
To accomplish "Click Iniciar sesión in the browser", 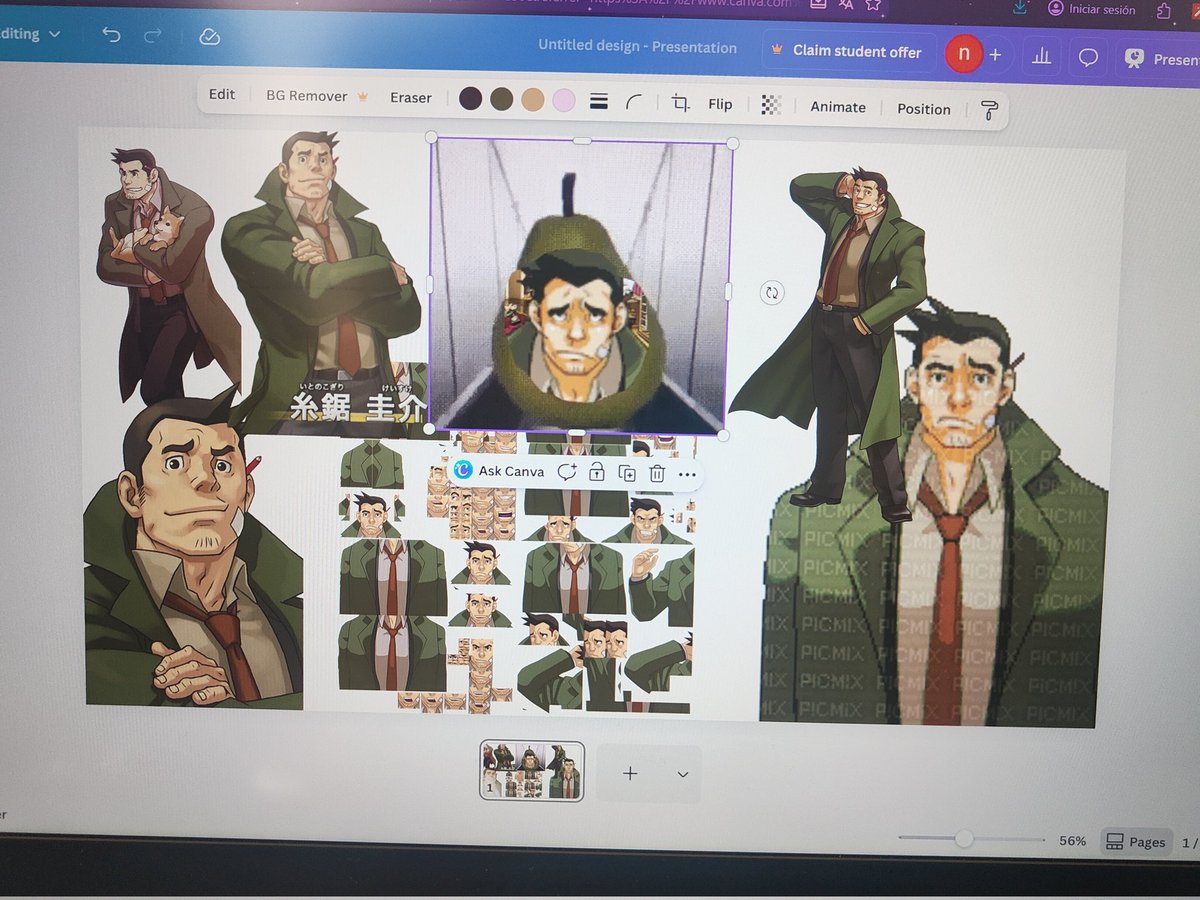I will click(x=1092, y=9).
